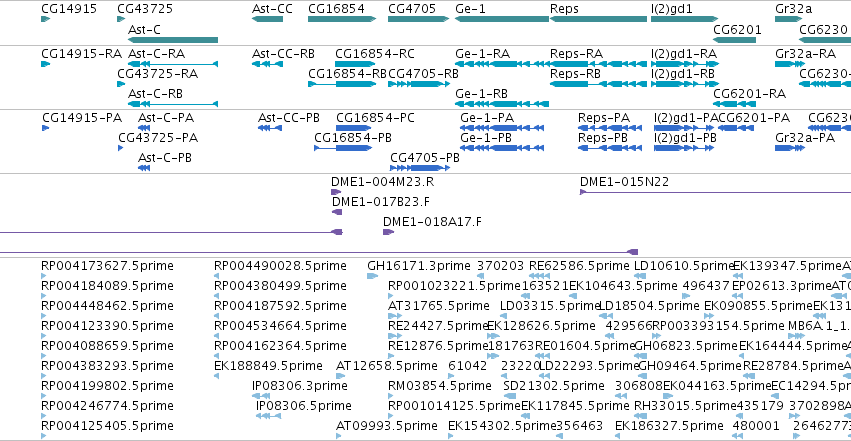Select the l(2)gd1 gene arrow

click(684, 19)
